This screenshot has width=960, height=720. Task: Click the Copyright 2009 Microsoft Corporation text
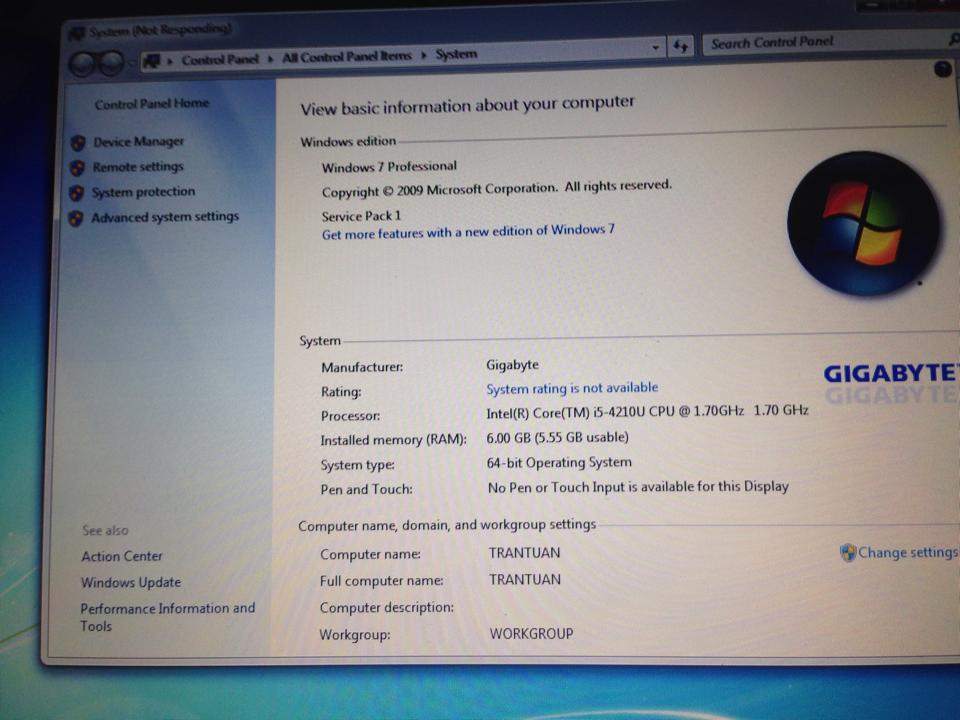click(497, 189)
